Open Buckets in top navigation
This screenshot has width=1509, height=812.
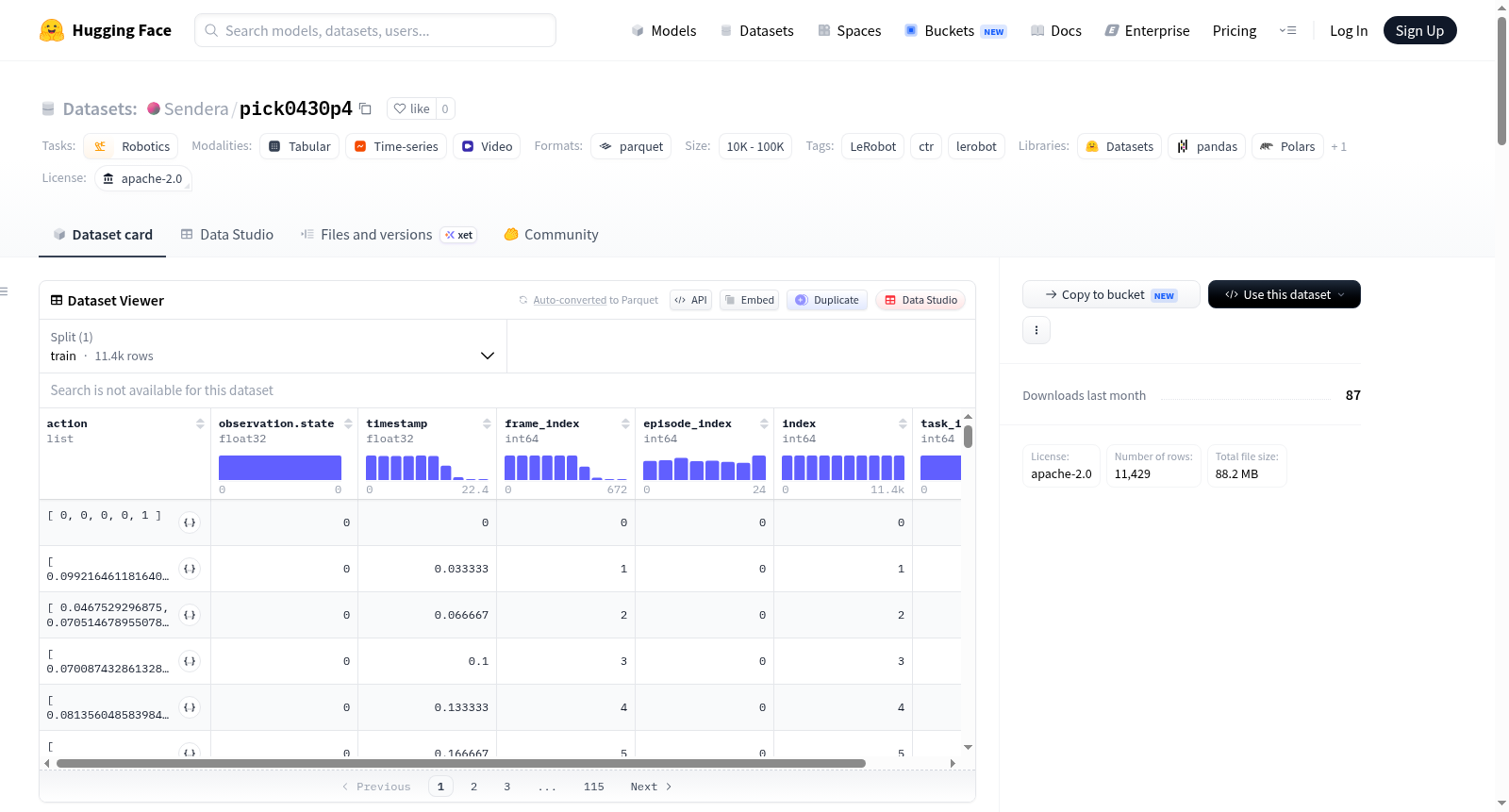[x=955, y=30]
